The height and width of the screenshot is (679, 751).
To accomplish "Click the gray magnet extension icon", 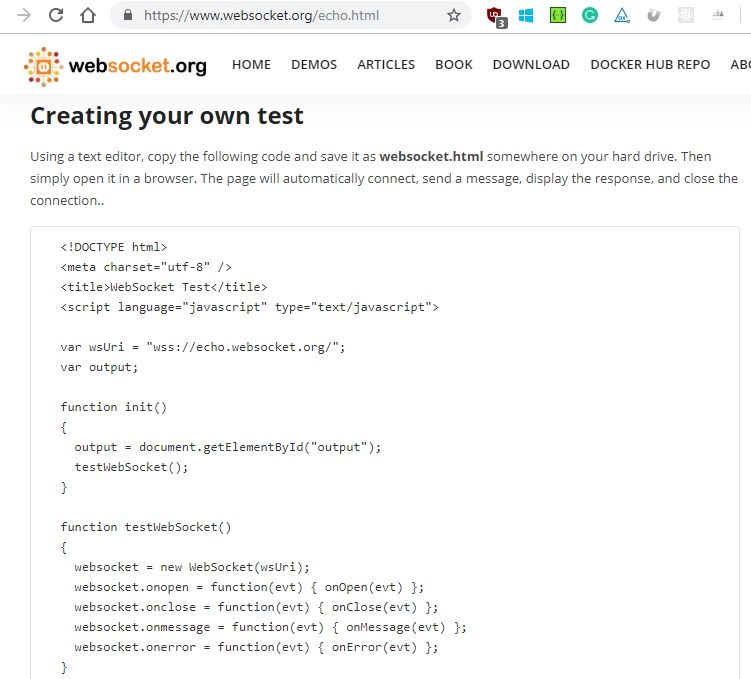I will tap(654, 16).
